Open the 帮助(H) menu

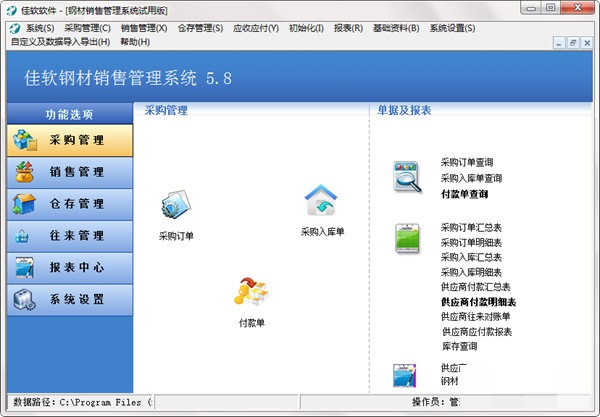point(135,42)
